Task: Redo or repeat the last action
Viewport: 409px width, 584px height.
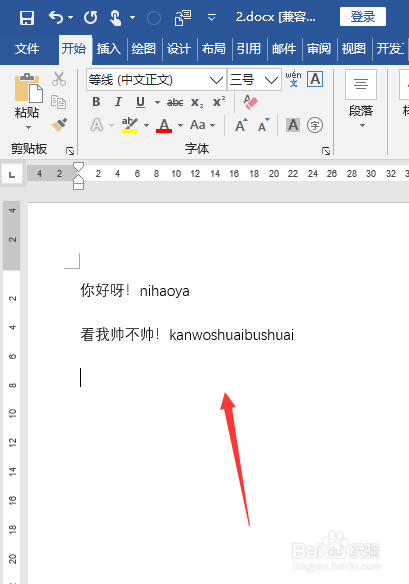Action: 91,18
